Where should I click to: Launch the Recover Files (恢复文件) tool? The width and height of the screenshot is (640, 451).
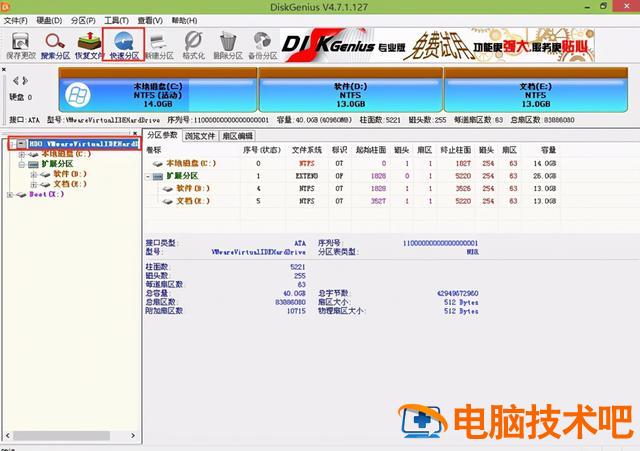(89, 45)
